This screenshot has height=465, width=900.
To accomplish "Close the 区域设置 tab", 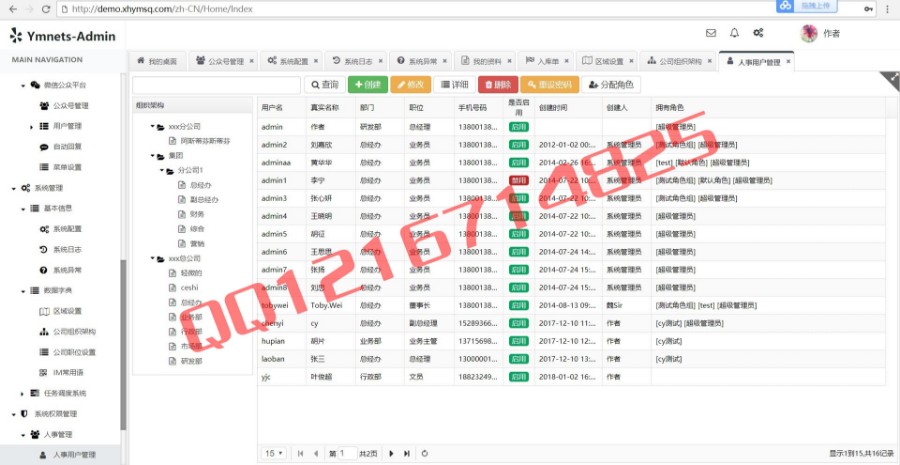I will coord(631,61).
